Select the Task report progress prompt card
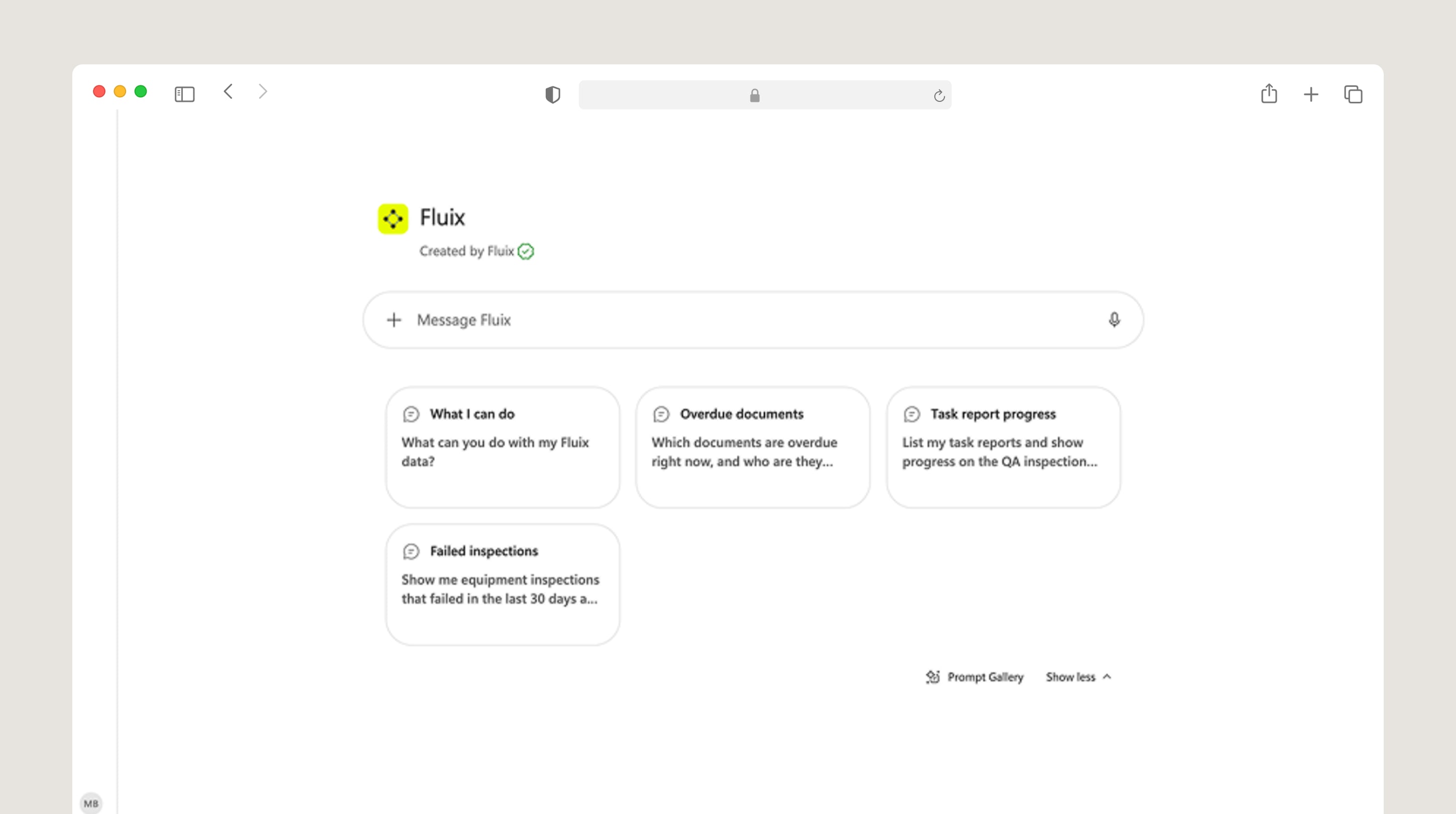Image resolution: width=1456 pixels, height=814 pixels. 1003,447
